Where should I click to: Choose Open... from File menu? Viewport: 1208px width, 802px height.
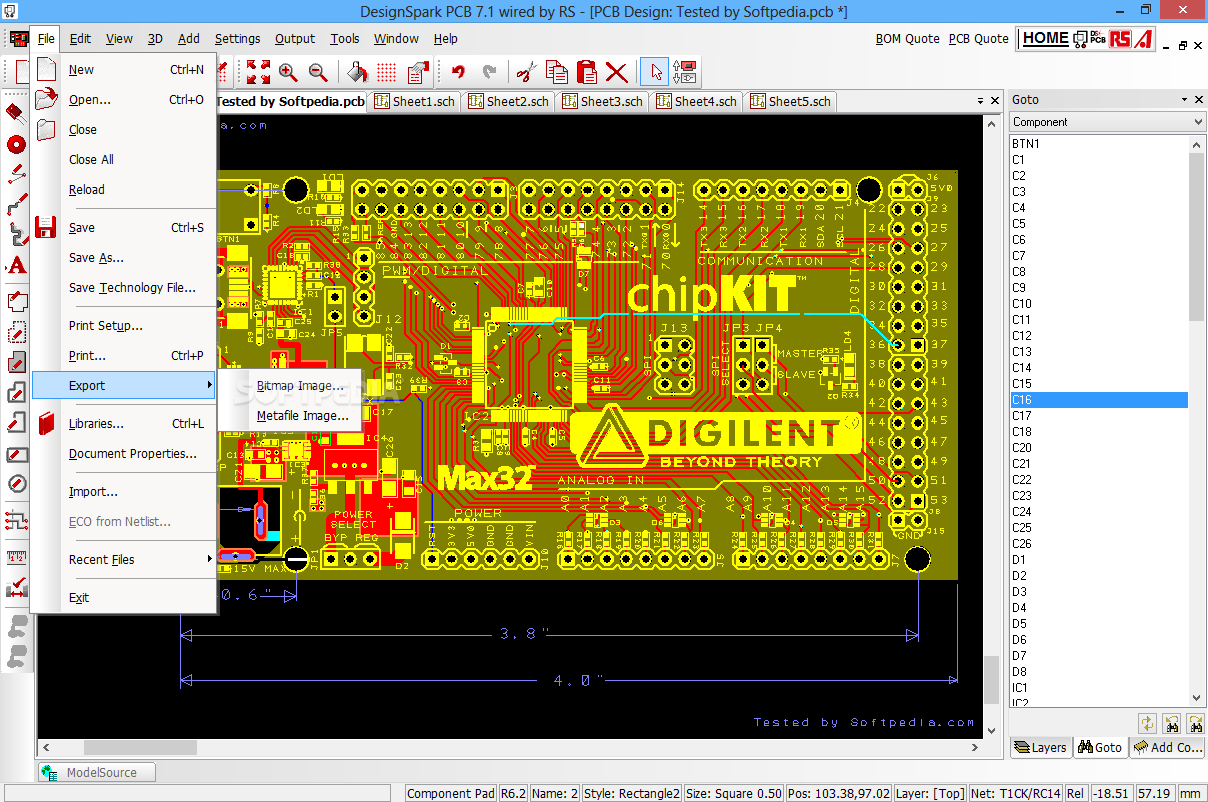(x=123, y=100)
